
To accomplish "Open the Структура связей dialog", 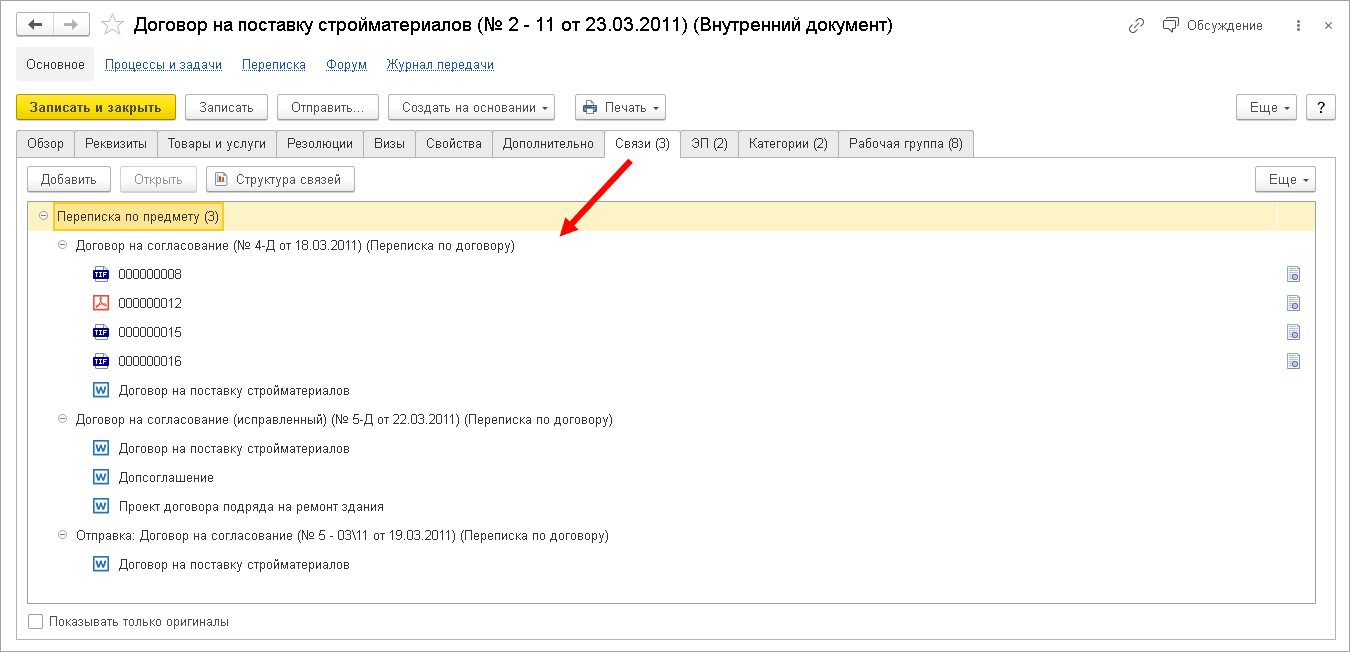I will pyautogui.click(x=281, y=179).
